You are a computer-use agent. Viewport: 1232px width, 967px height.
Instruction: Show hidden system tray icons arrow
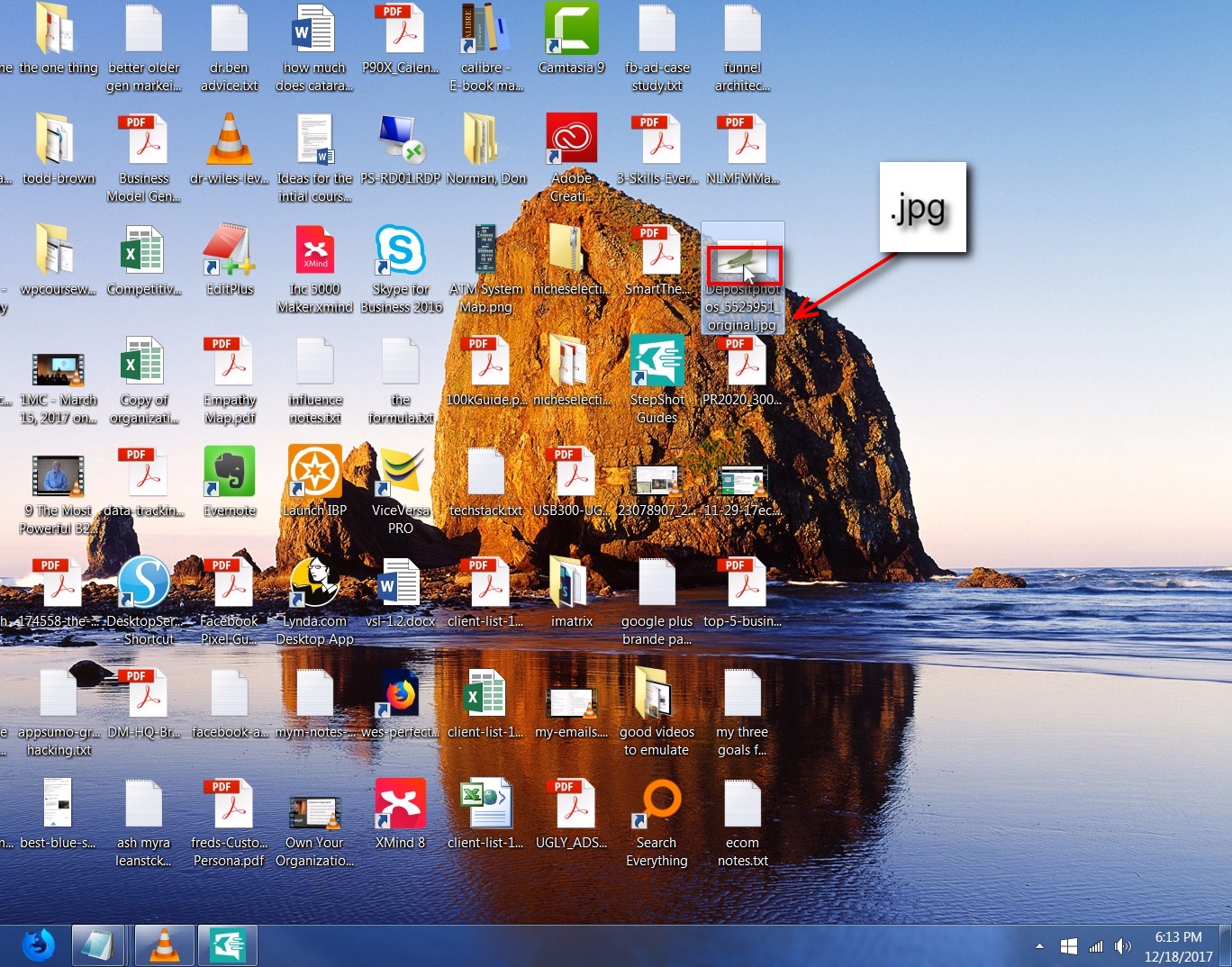point(1039,946)
